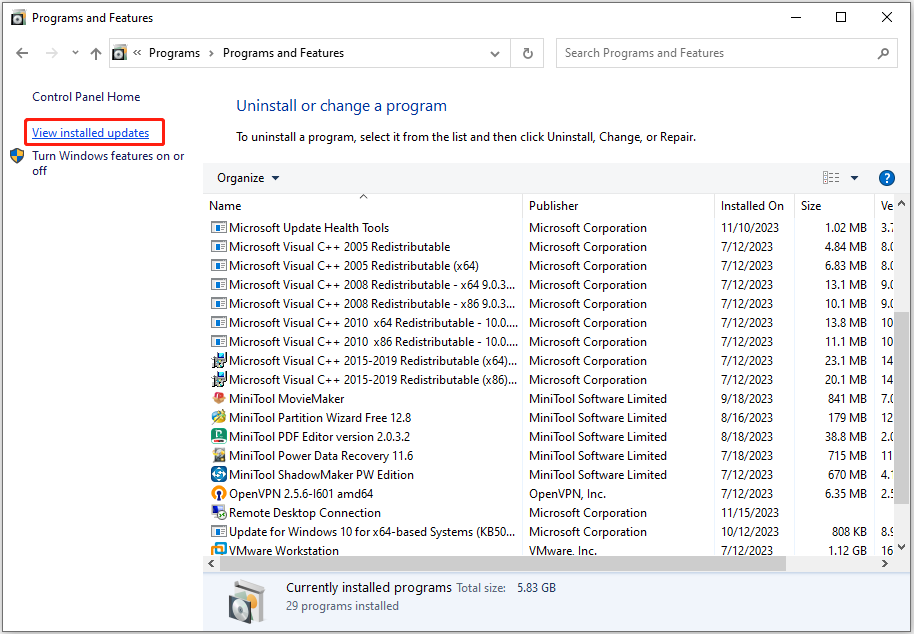This screenshot has width=914, height=634.
Task: Select MiniTool Partition Wizard Free icon
Action: 219,417
